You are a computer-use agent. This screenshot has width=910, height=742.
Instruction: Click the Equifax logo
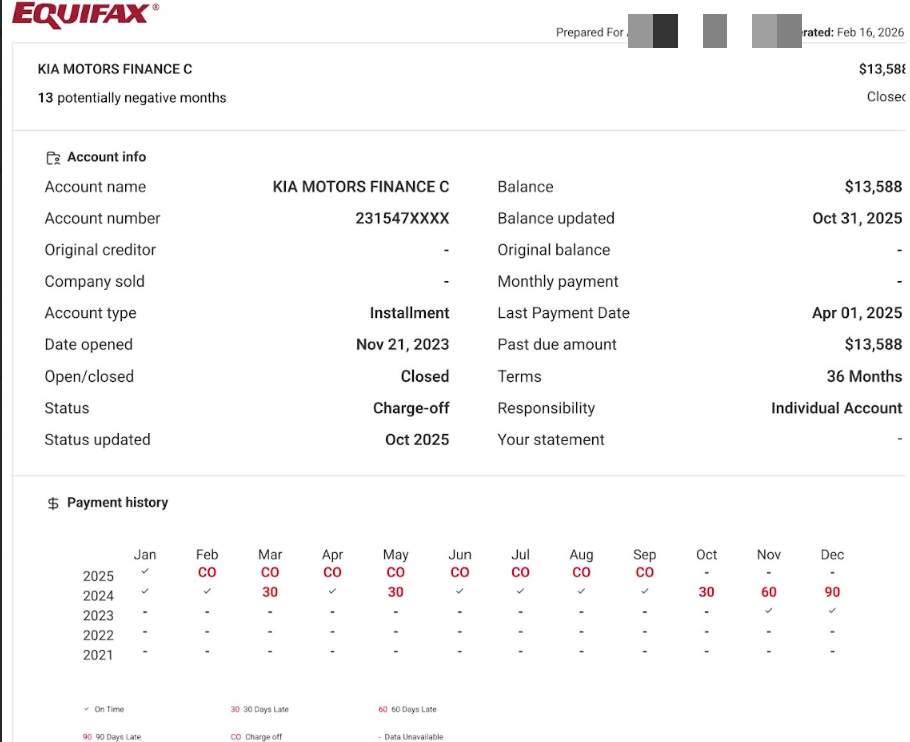85,15
